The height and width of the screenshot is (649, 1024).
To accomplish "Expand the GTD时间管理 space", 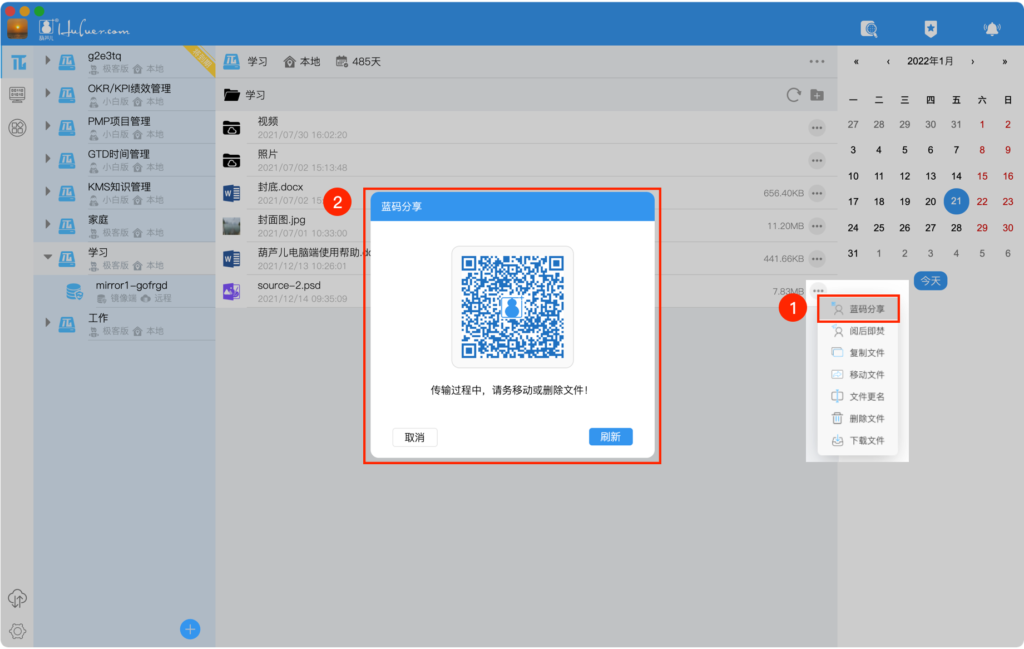I will 48,158.
